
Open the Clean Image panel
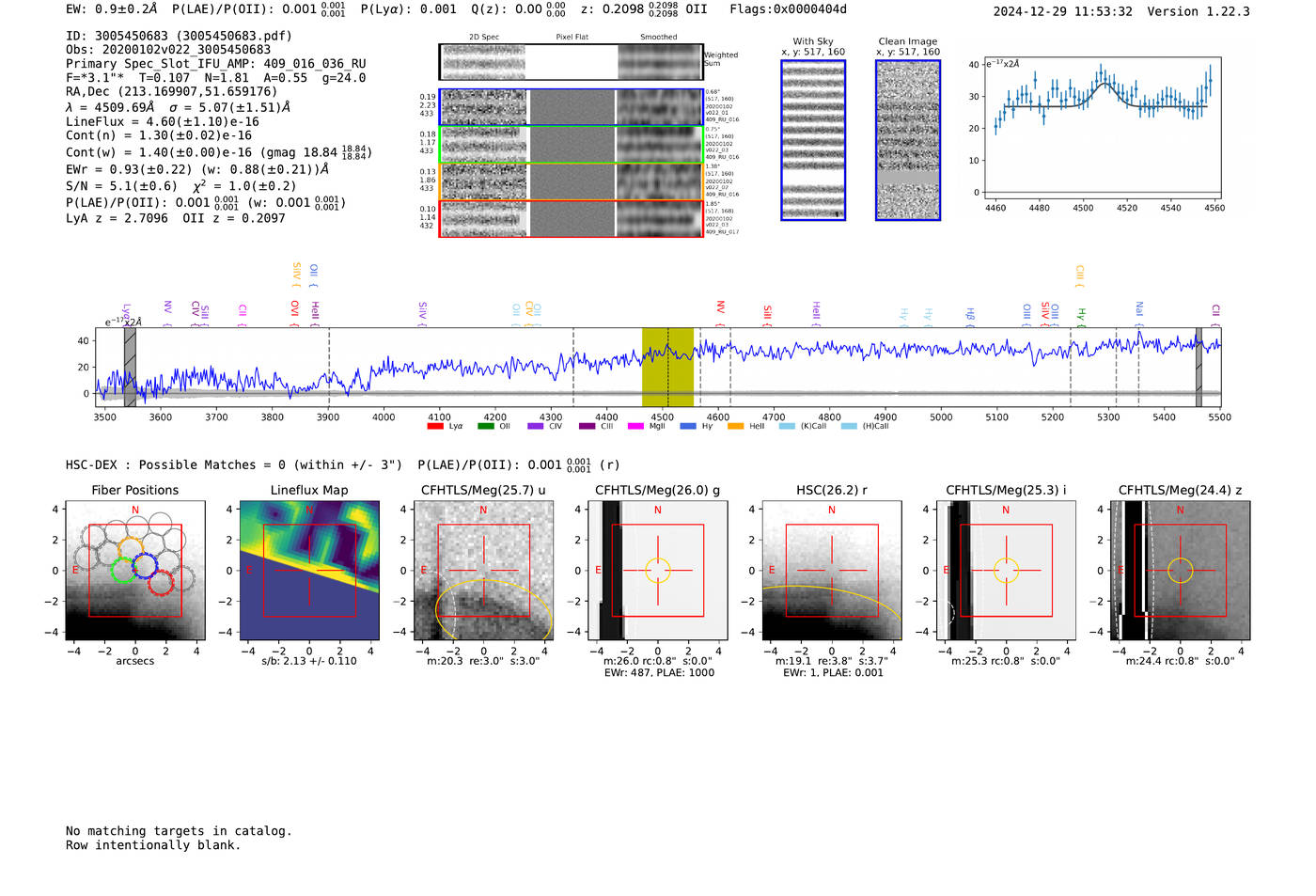908,140
